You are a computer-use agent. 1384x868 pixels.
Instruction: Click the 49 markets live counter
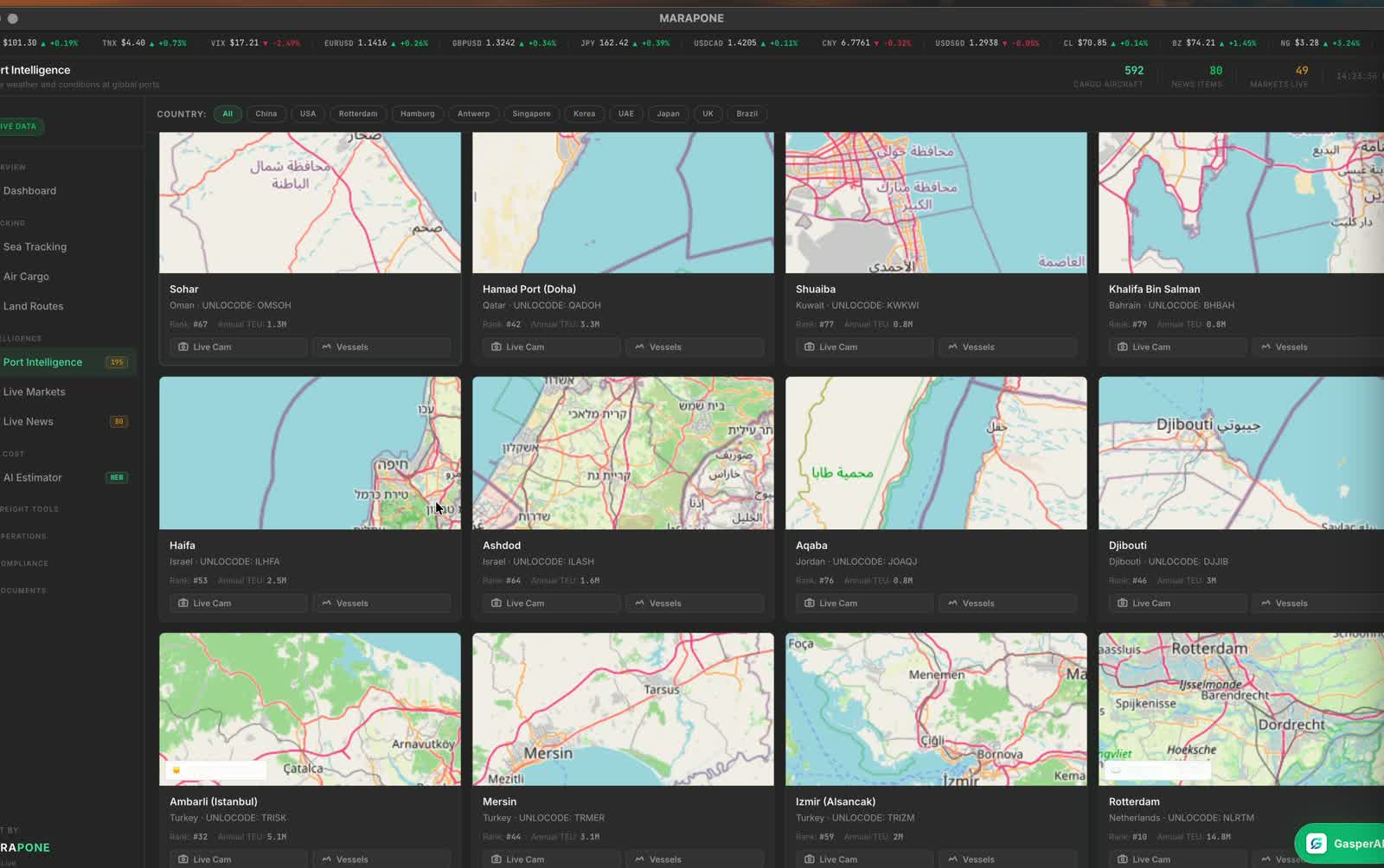point(1279,76)
